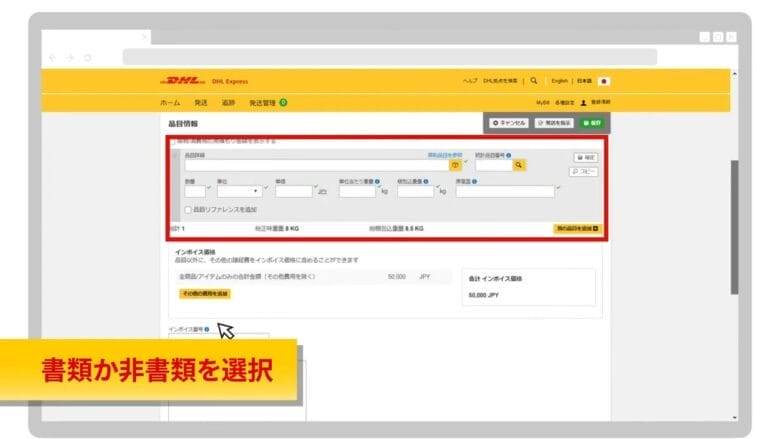Click the blue link above item description field
This screenshot has height=439, width=780.
445,155
